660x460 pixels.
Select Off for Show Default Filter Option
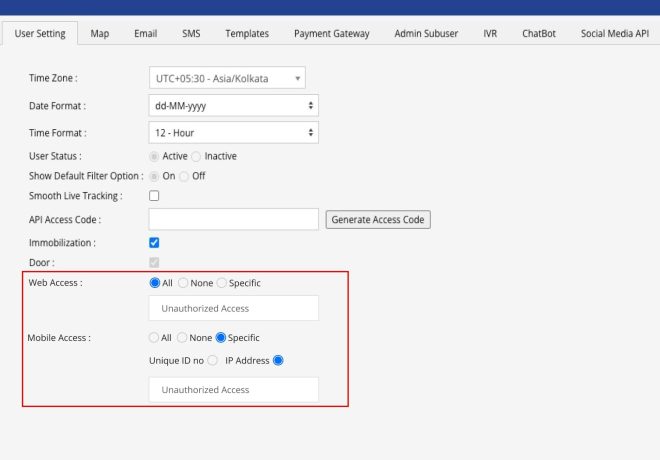point(184,176)
